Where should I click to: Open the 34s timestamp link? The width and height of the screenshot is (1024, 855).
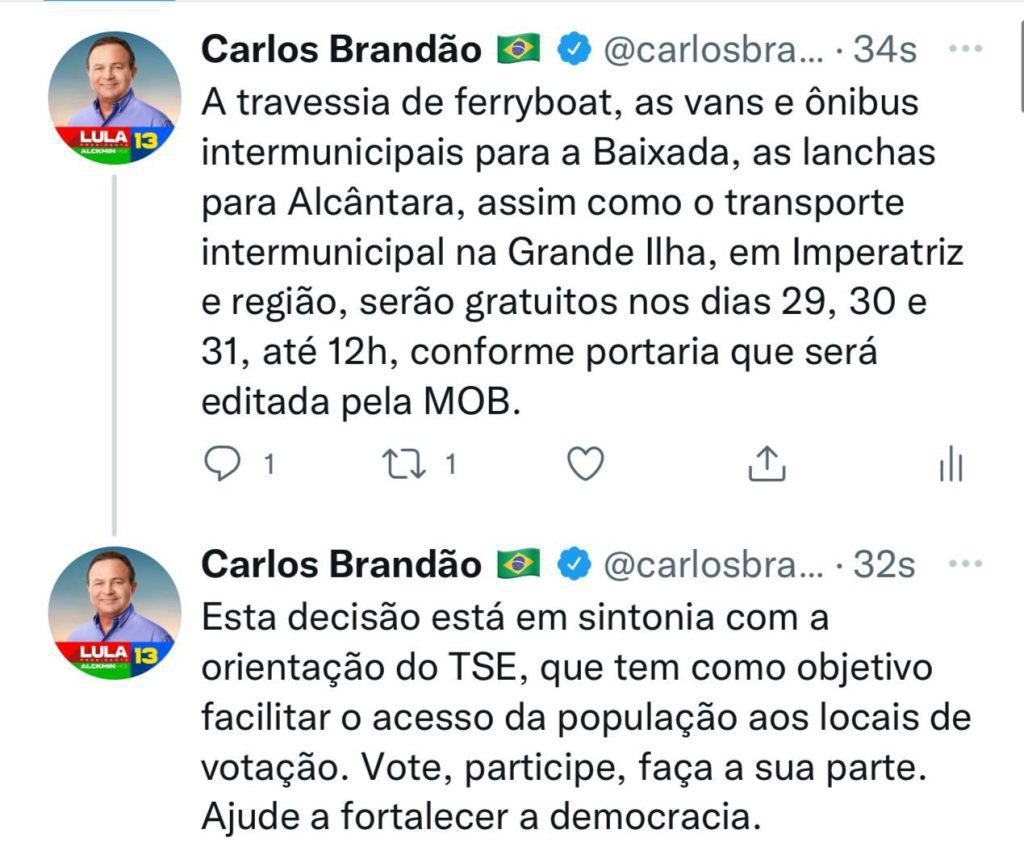click(884, 49)
